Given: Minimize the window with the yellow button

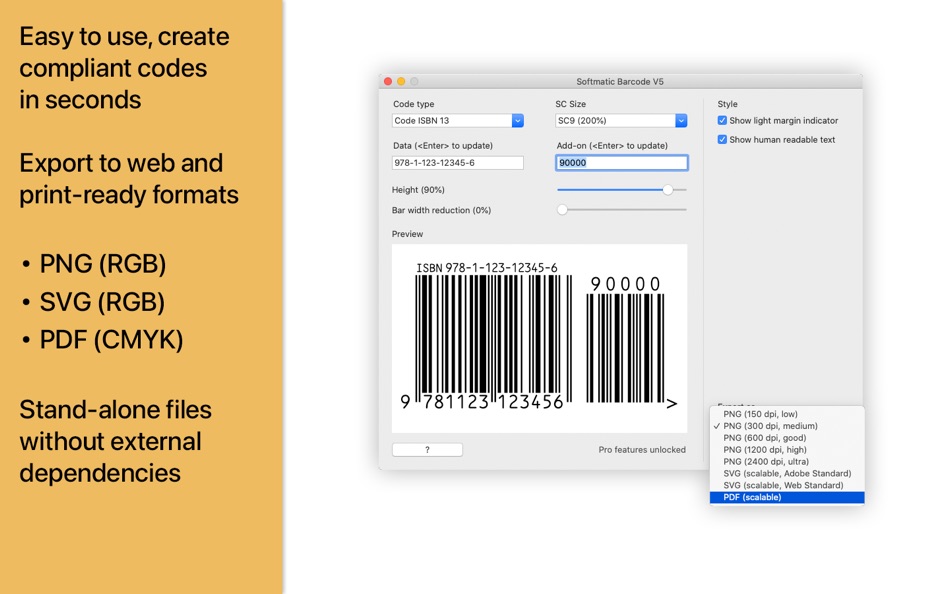Looking at the screenshot, I should point(401,81).
